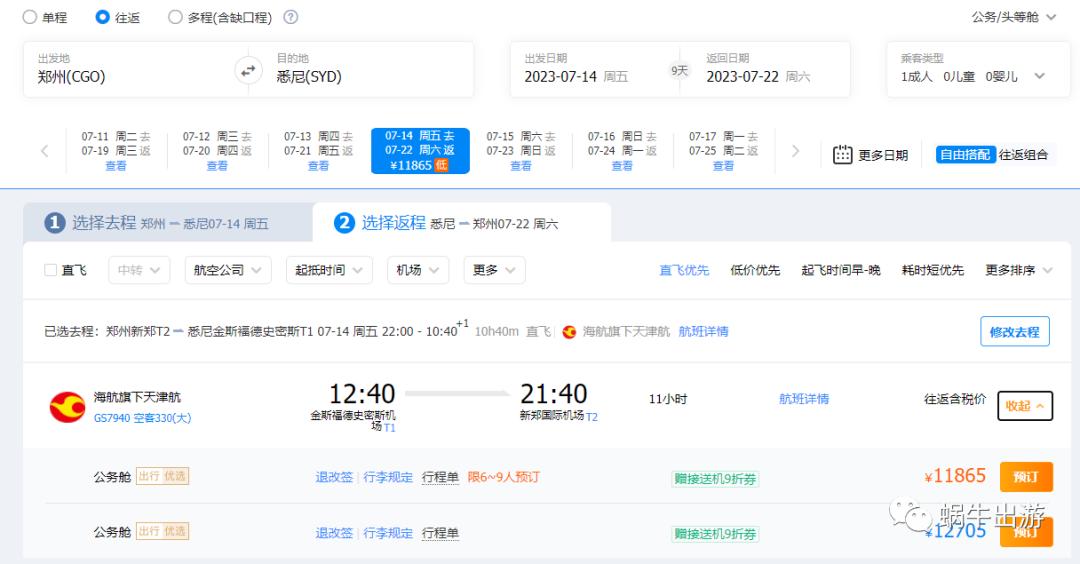Sort by 低价优先
This screenshot has height=564, width=1080.
click(x=755, y=270)
